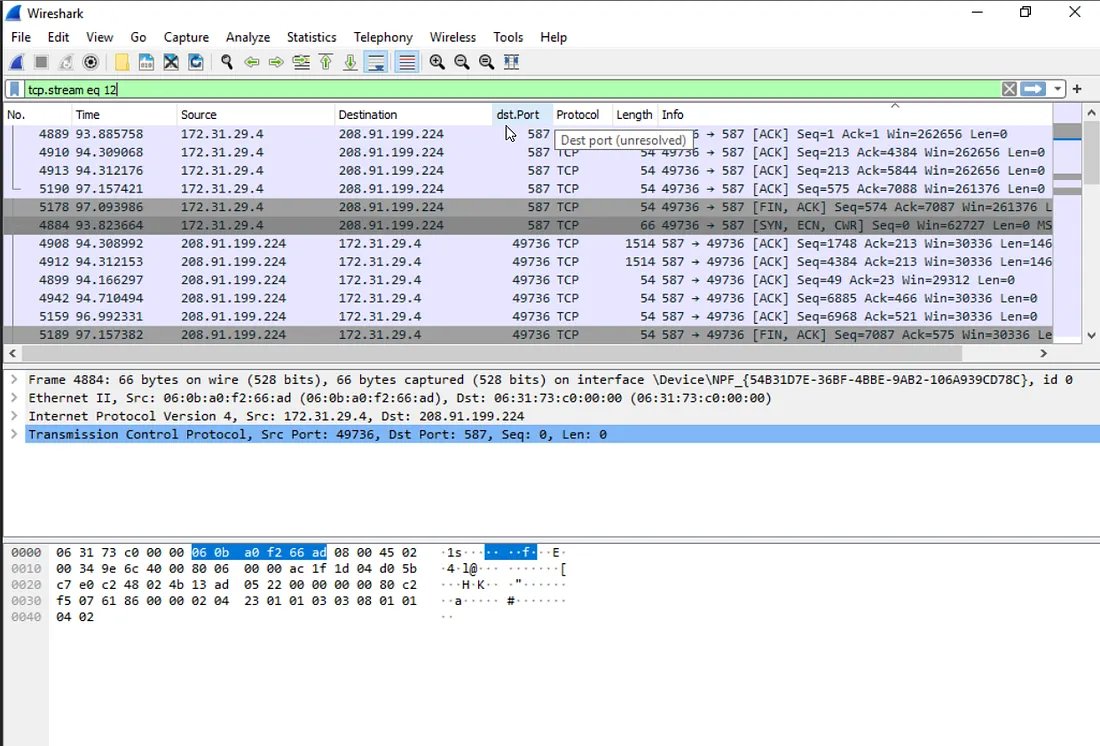Toggle packet list colorization
The height and width of the screenshot is (746, 1100).
[x=405, y=62]
